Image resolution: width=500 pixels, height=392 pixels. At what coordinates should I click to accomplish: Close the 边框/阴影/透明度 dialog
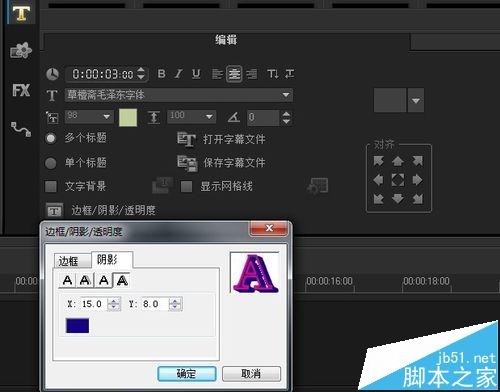[269, 228]
